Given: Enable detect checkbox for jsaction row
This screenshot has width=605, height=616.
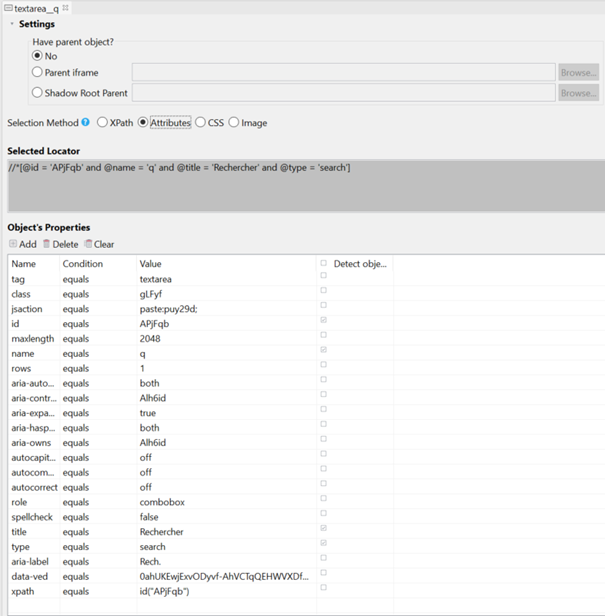Looking at the screenshot, I should click(323, 305).
